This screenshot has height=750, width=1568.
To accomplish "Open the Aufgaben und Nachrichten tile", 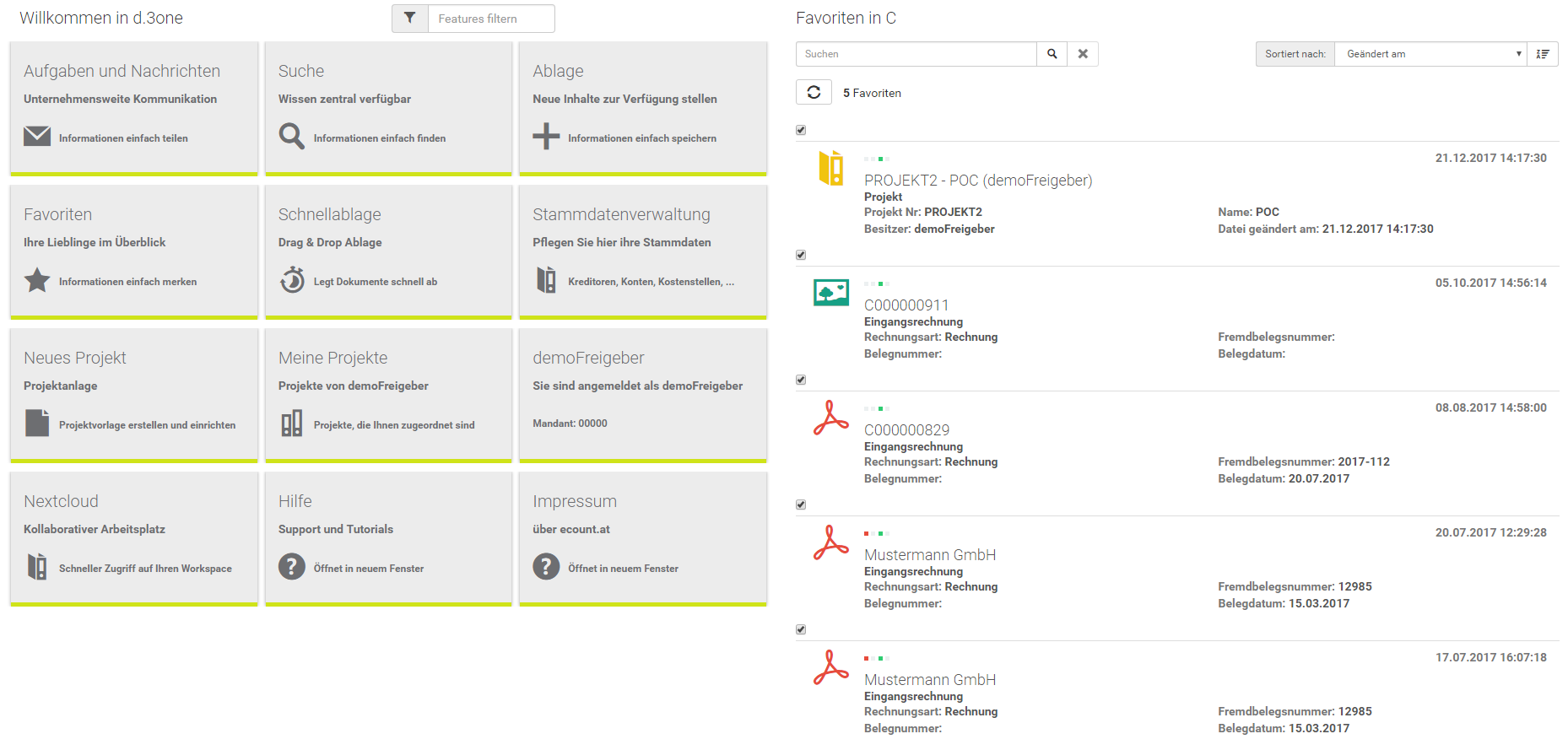I will [134, 108].
